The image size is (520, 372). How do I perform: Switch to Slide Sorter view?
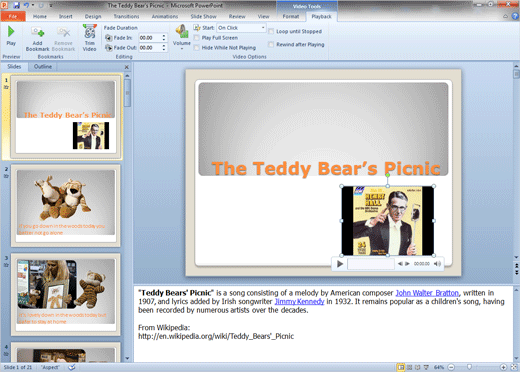click(x=409, y=367)
